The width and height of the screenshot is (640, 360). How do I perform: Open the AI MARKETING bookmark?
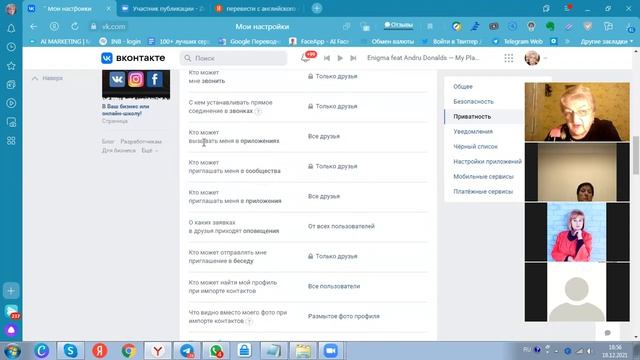coord(60,42)
